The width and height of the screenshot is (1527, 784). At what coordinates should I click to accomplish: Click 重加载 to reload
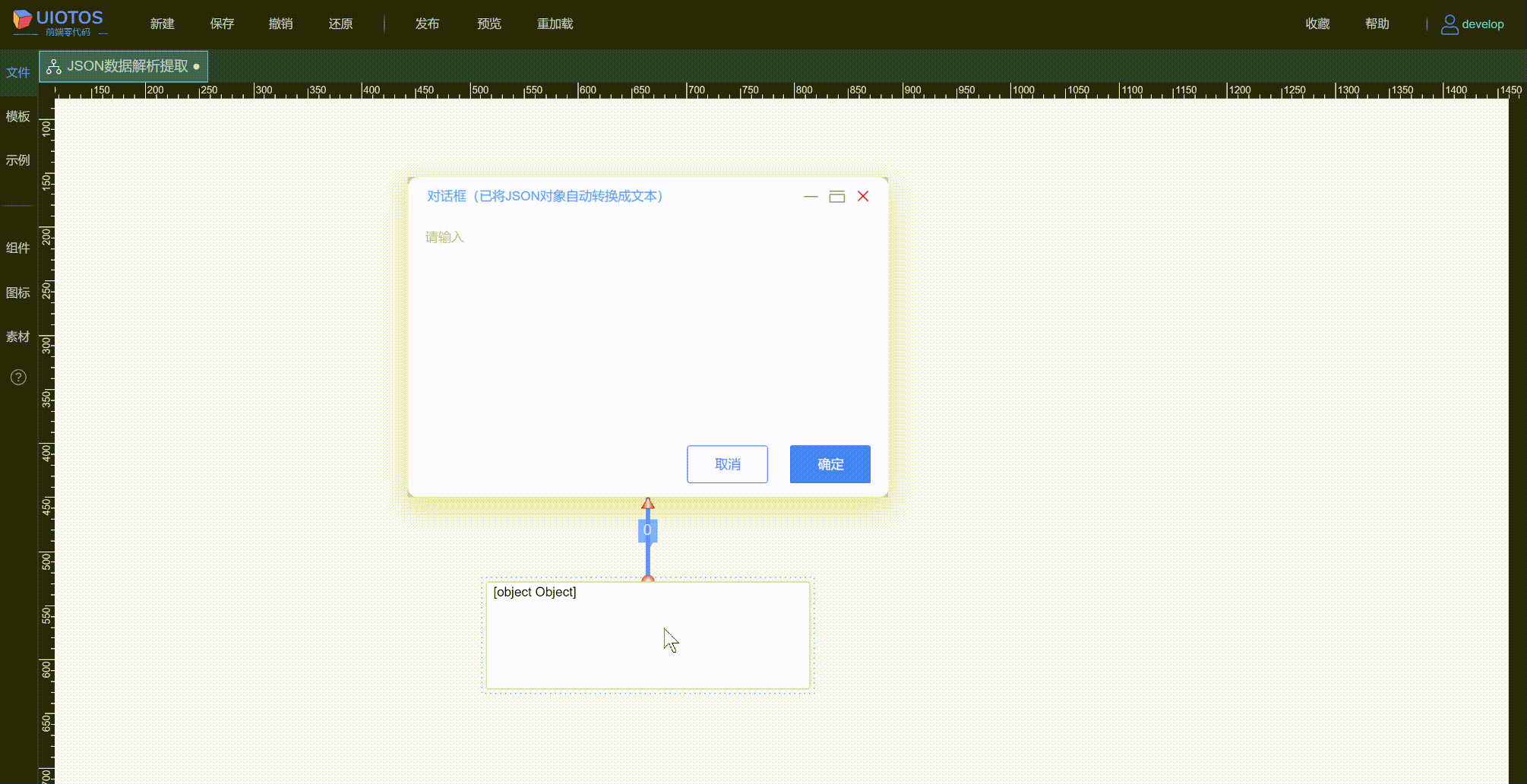[x=555, y=24]
